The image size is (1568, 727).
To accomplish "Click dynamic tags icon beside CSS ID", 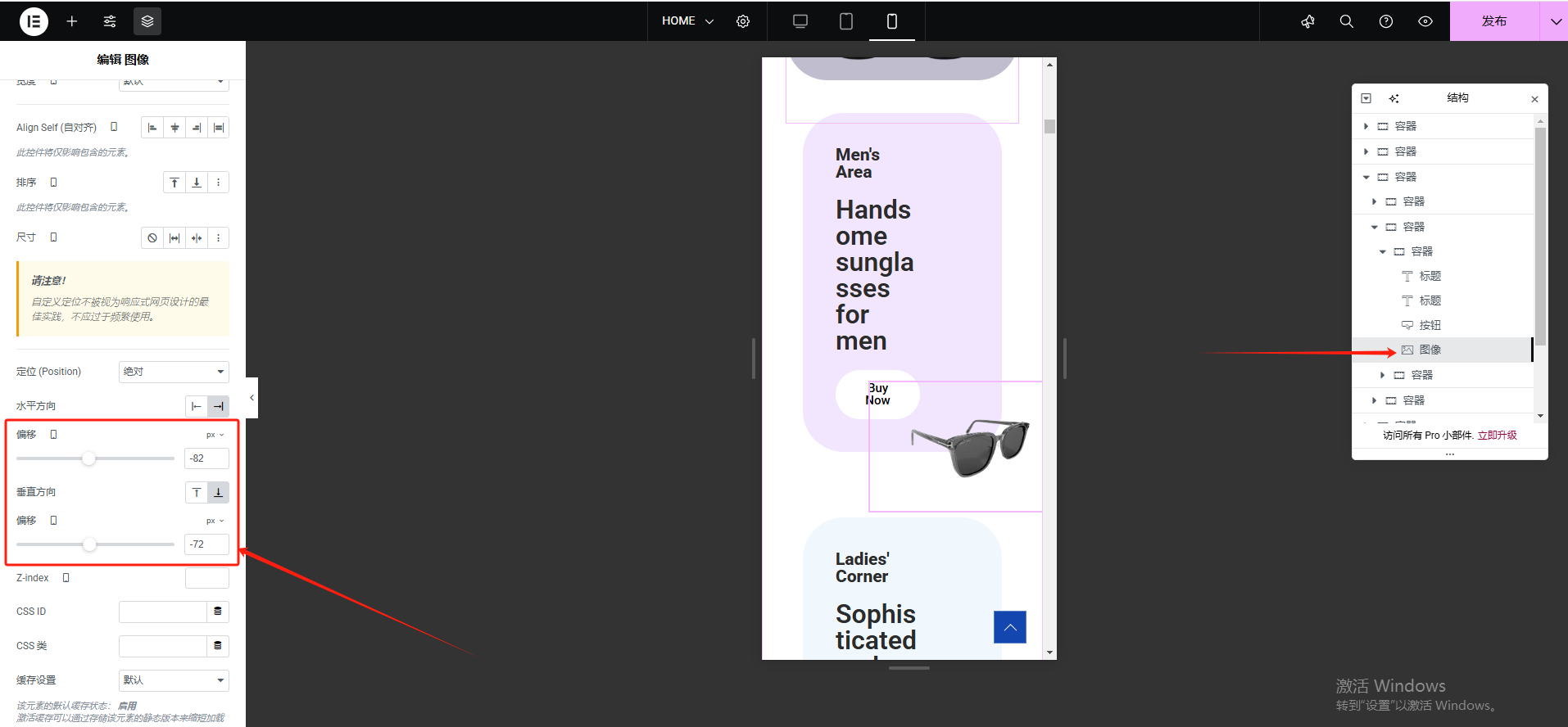I will pos(218,612).
